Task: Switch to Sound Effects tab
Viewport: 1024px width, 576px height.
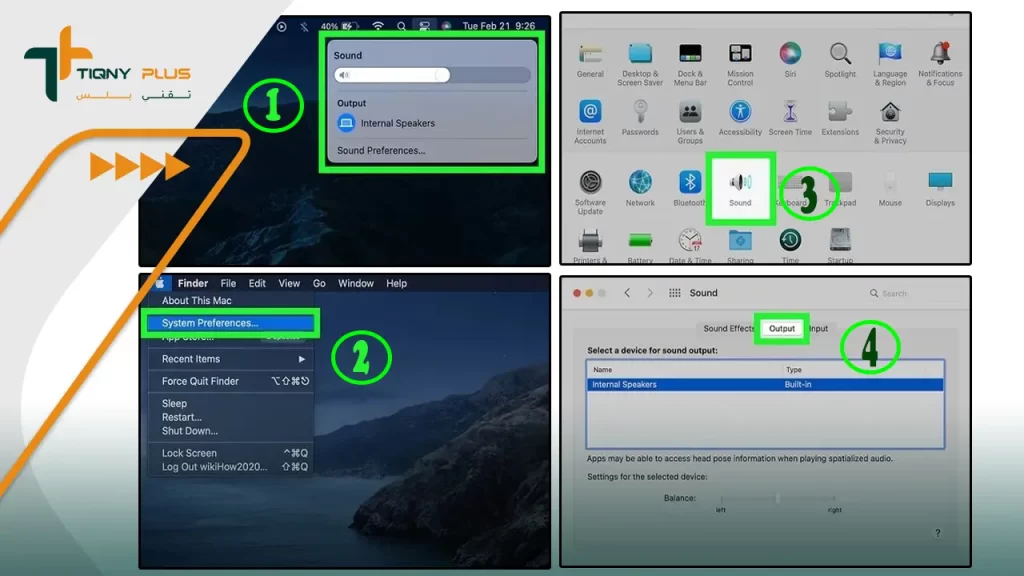Action: tap(728, 328)
